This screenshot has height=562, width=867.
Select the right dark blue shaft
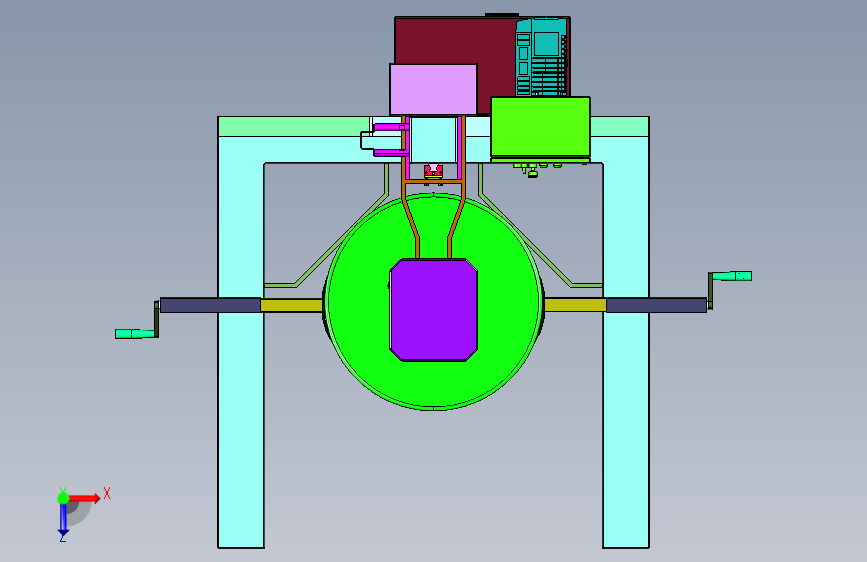pyautogui.click(x=656, y=305)
